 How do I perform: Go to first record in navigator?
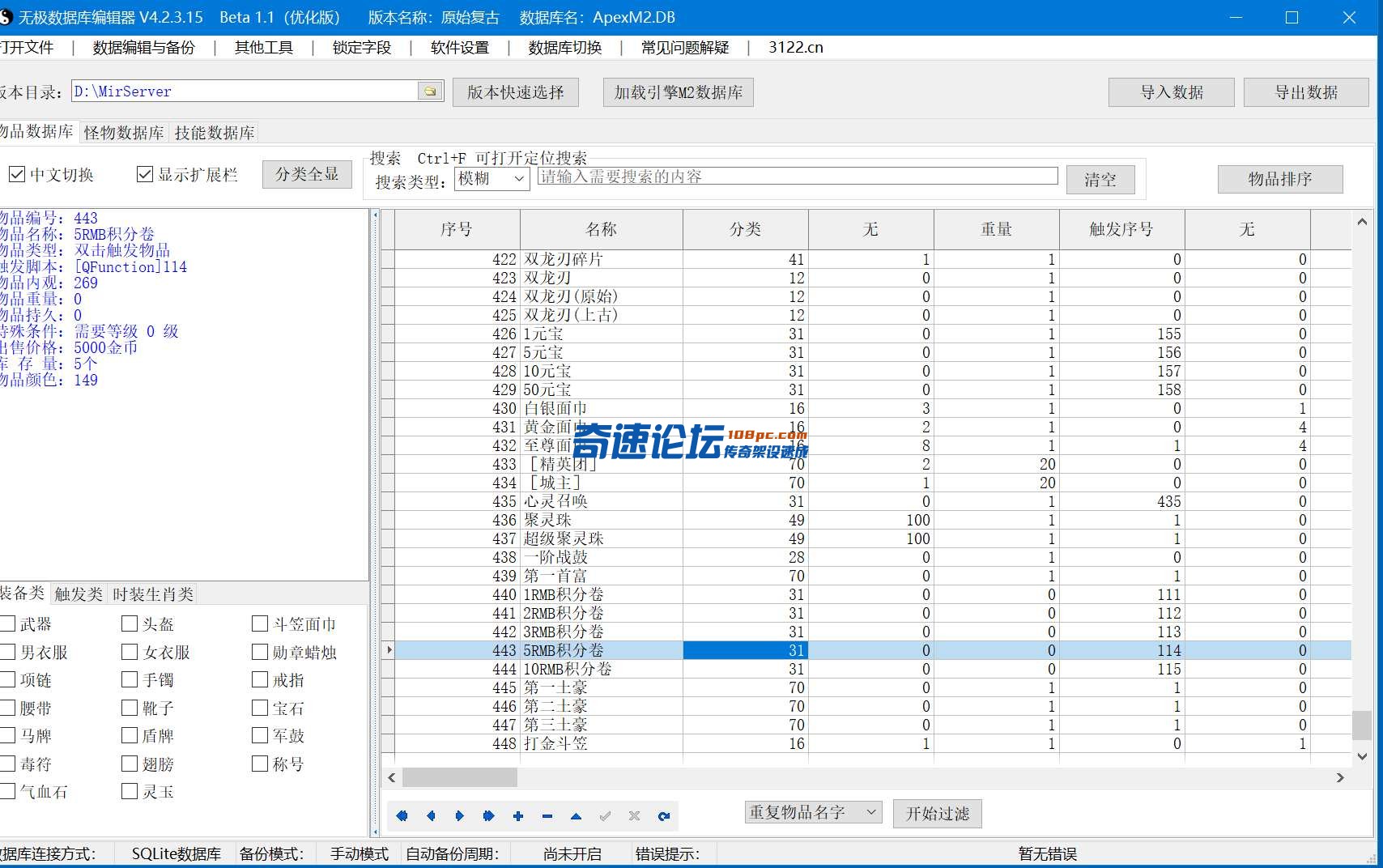(402, 816)
